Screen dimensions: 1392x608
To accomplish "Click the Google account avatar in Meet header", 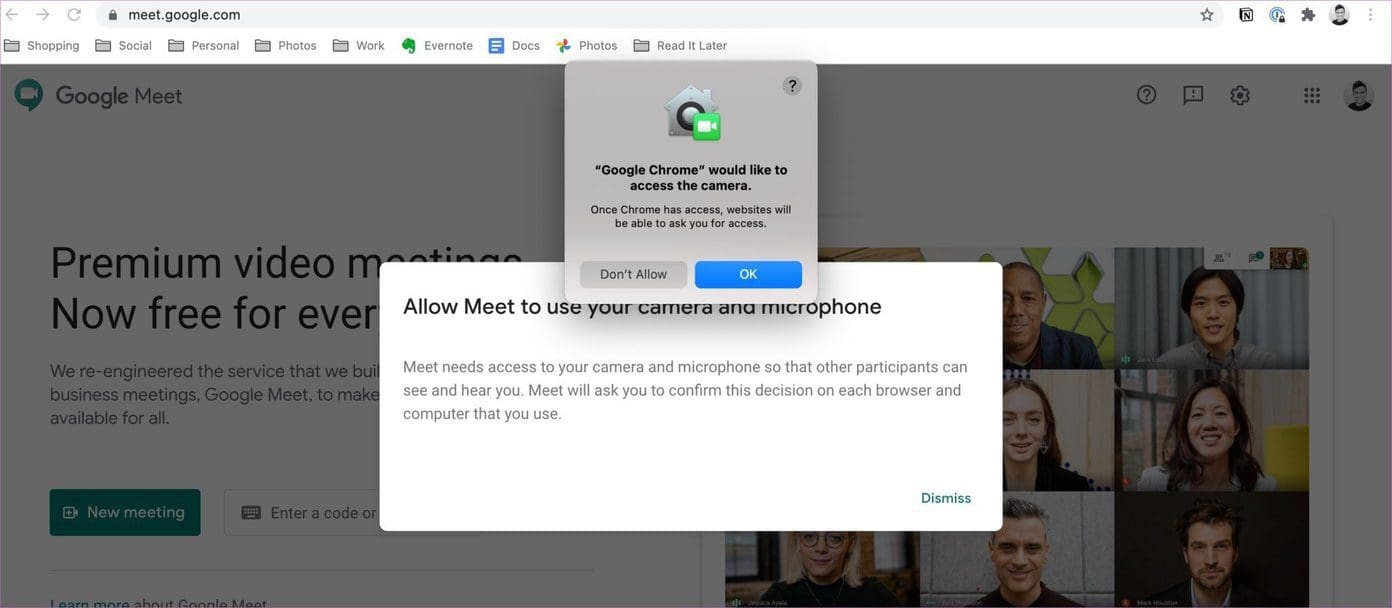I will (1359, 95).
